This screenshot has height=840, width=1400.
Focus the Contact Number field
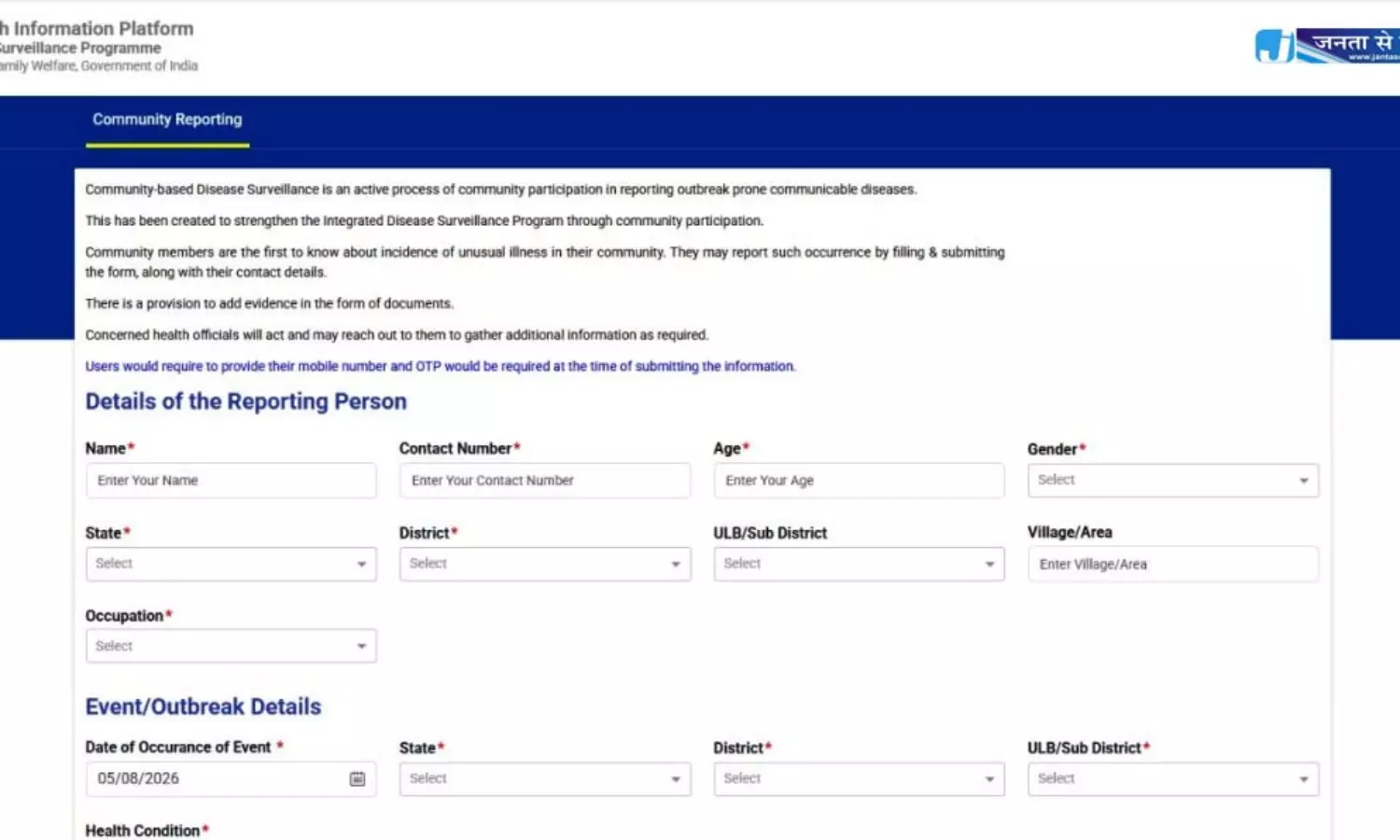(x=545, y=481)
